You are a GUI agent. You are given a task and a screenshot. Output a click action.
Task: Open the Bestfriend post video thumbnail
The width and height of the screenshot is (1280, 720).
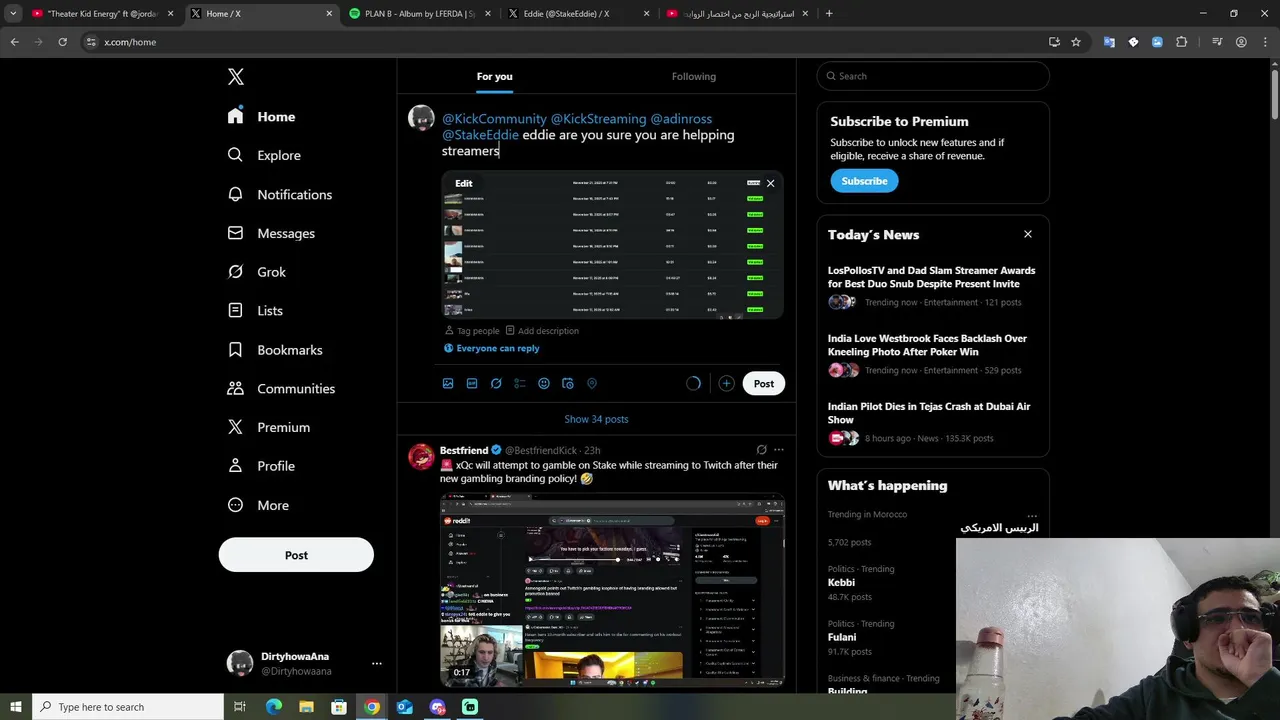(x=612, y=590)
